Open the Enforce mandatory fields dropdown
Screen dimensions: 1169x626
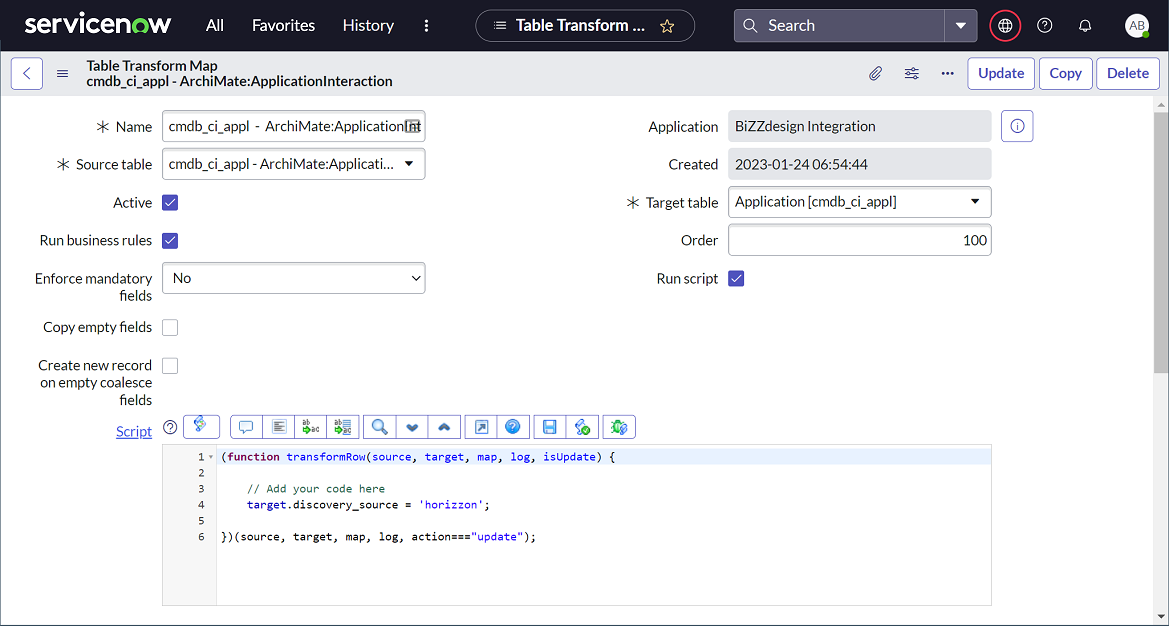coord(293,279)
